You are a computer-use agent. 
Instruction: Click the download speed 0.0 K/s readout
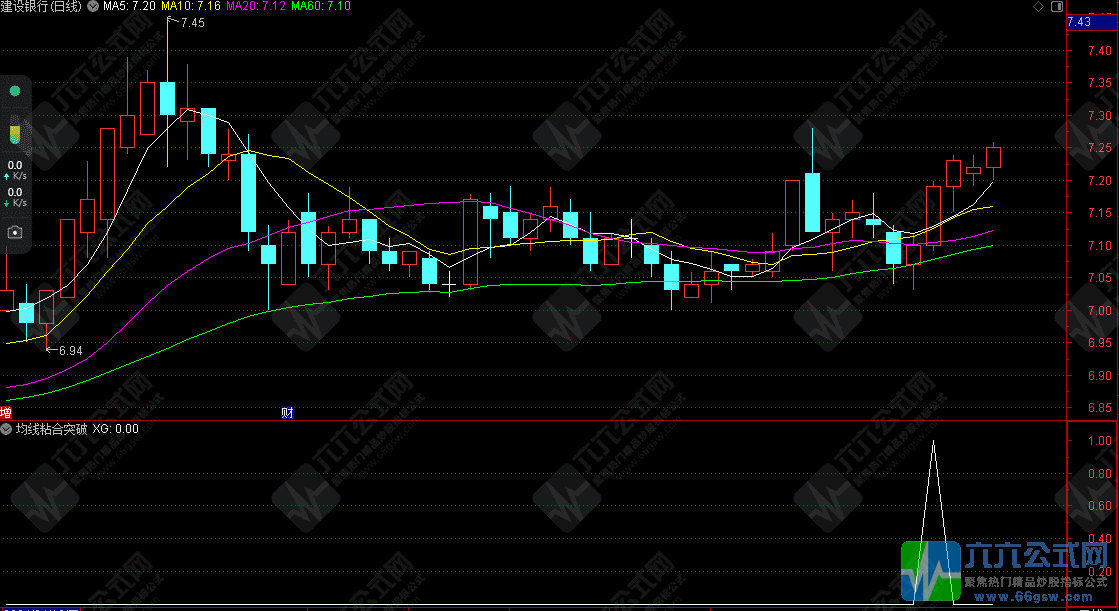point(15,197)
